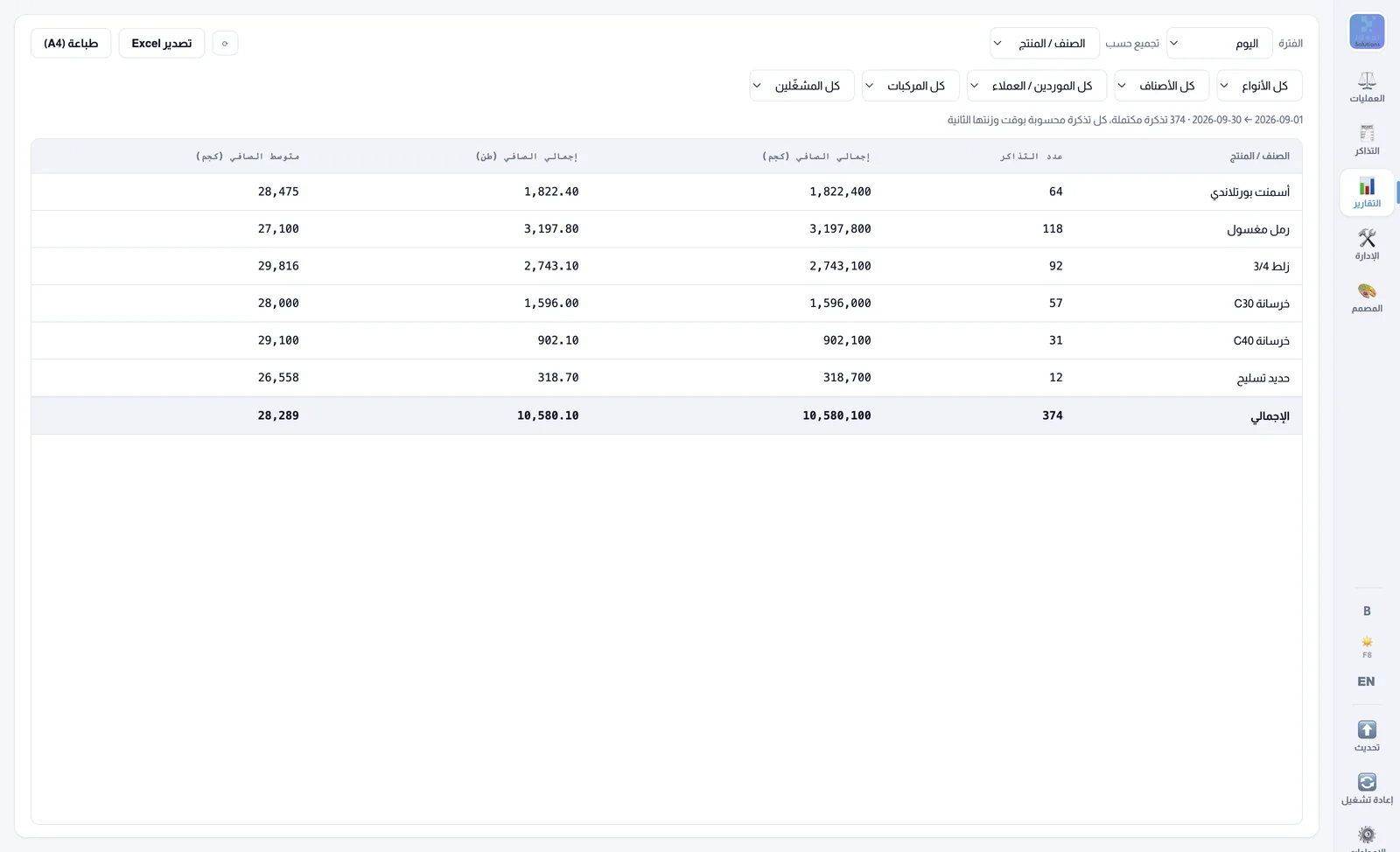Click net weight 3,197,800 cell
Screen dimensions: 1400x852
[x=839, y=229]
